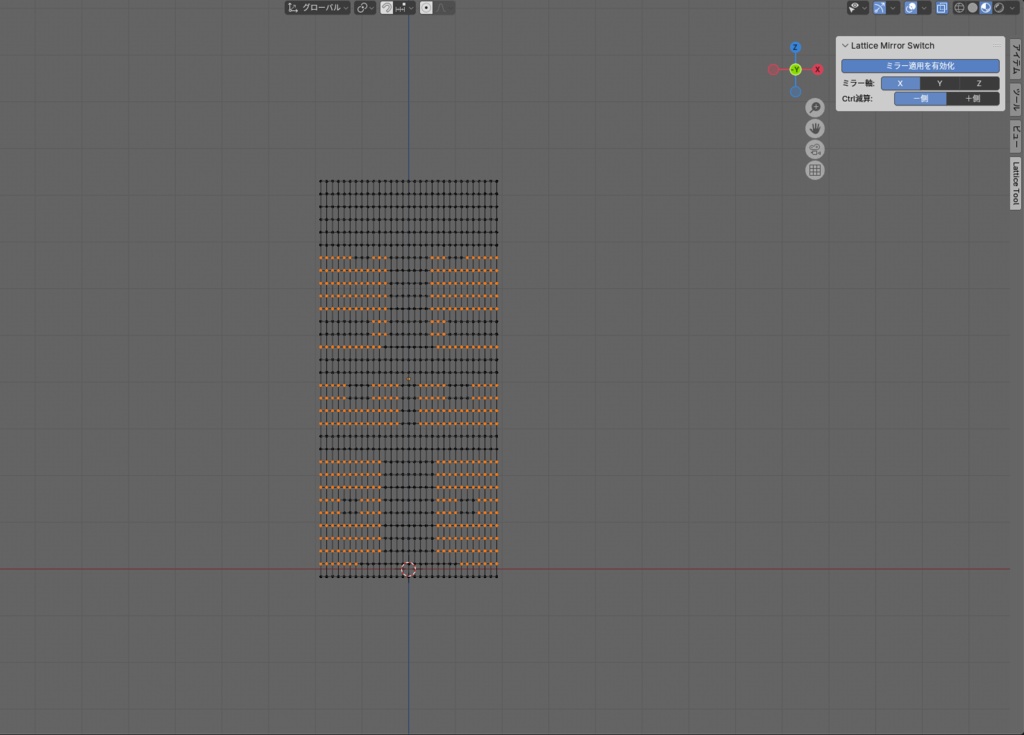Click the panel drag grip dots

click(996, 46)
